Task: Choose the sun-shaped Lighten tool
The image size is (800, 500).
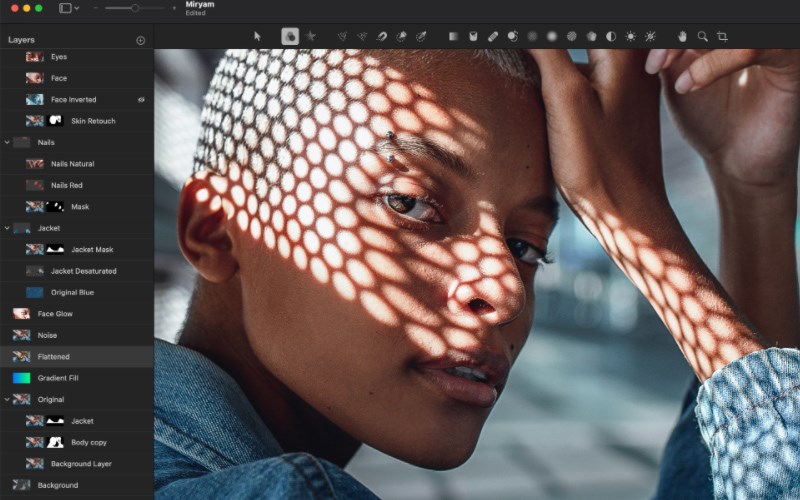Action: [631, 36]
